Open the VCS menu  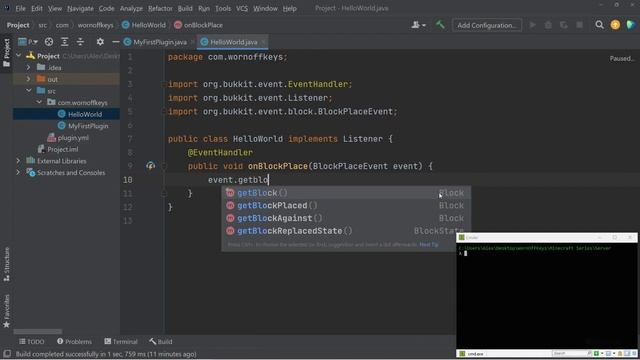tap(242, 8)
